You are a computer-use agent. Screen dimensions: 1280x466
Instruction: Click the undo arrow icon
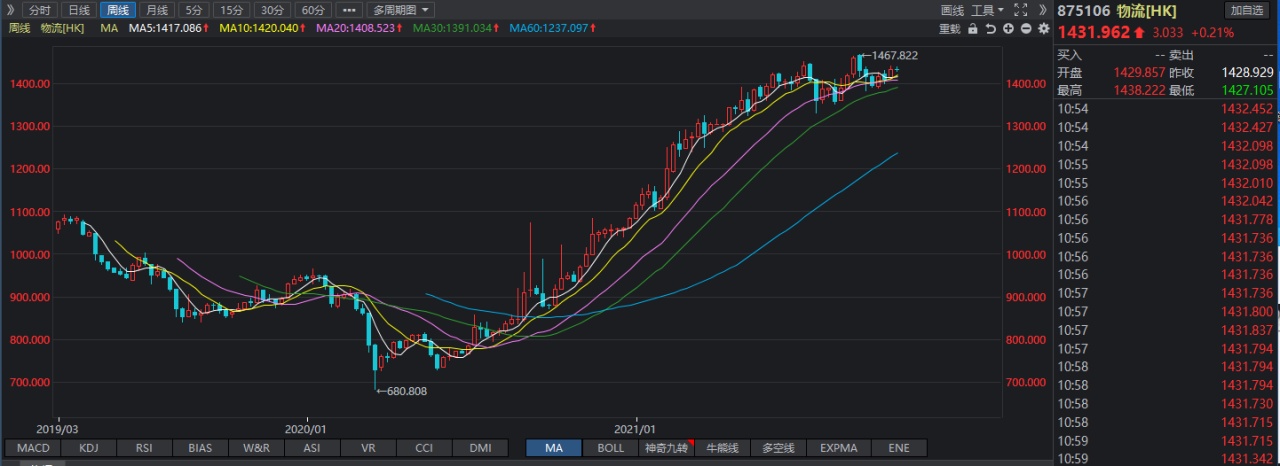point(990,29)
